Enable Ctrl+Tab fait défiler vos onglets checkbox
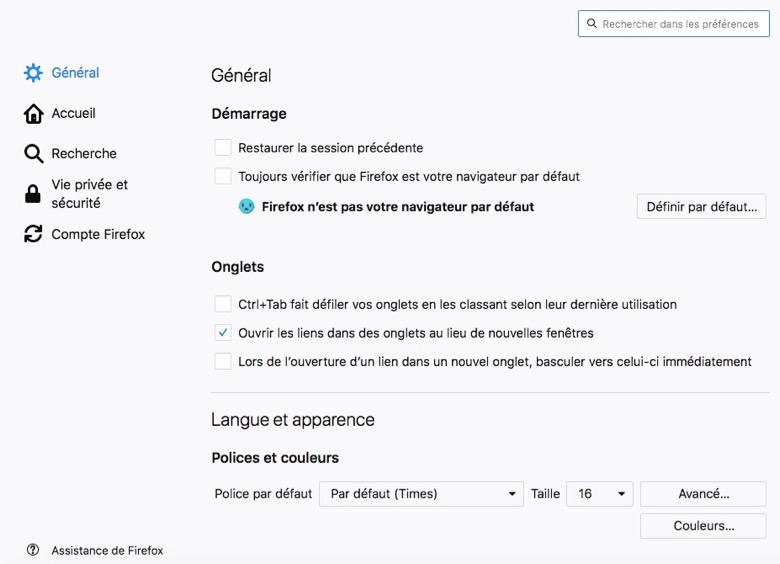 coord(222,303)
